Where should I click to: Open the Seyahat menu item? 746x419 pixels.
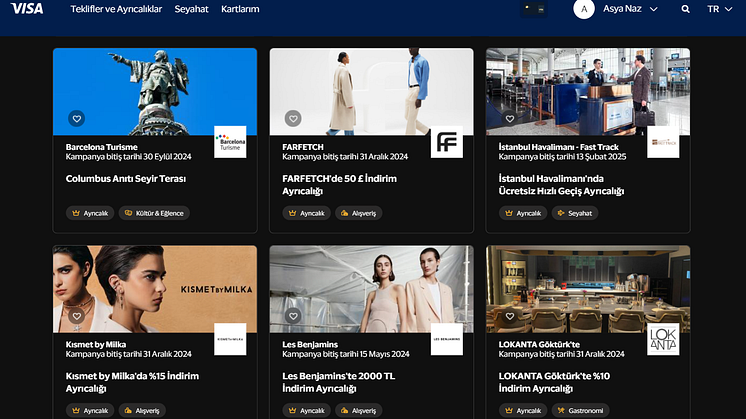[191, 9]
